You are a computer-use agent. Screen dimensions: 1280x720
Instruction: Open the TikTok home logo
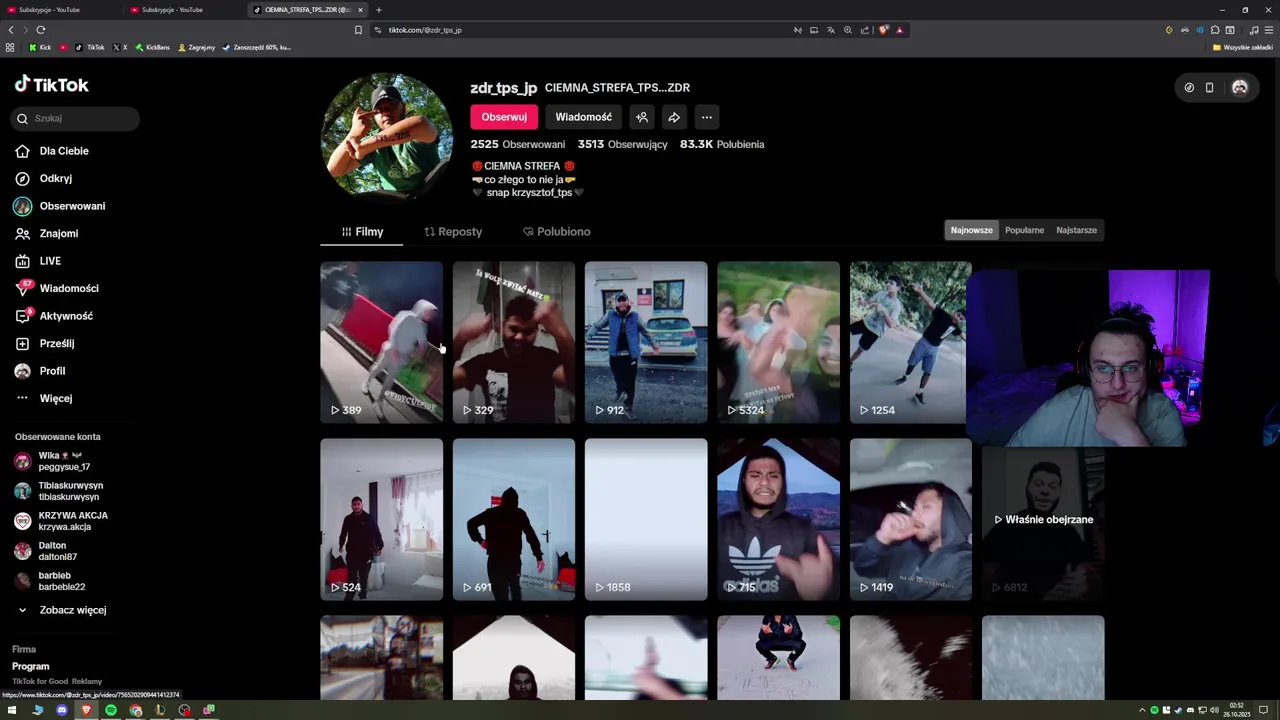52,85
